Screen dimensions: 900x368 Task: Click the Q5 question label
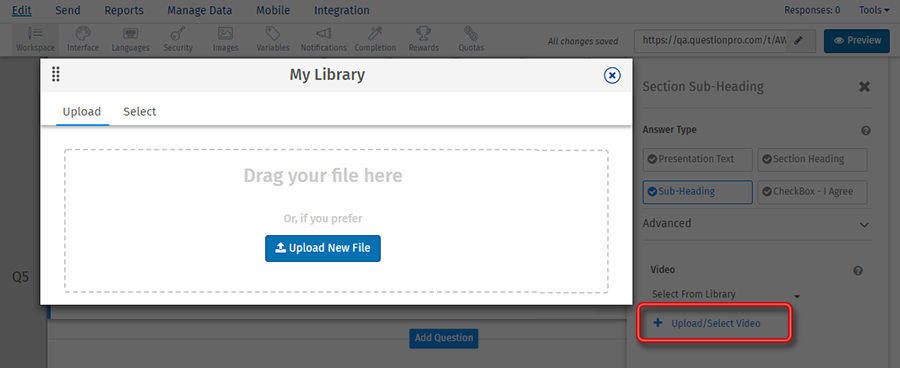click(x=21, y=277)
